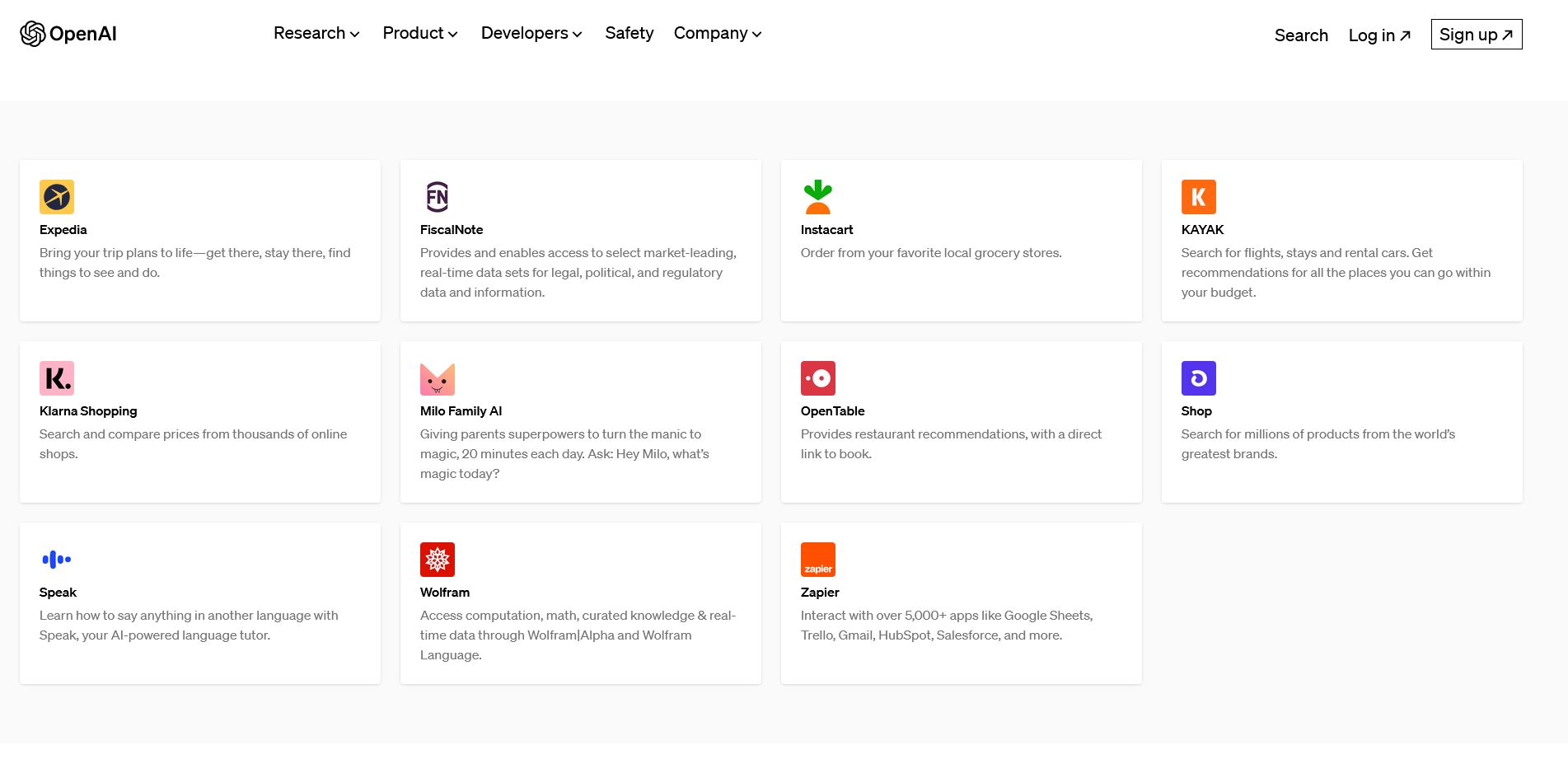The image size is (1568, 764).
Task: Open the Safety page
Action: tap(630, 34)
